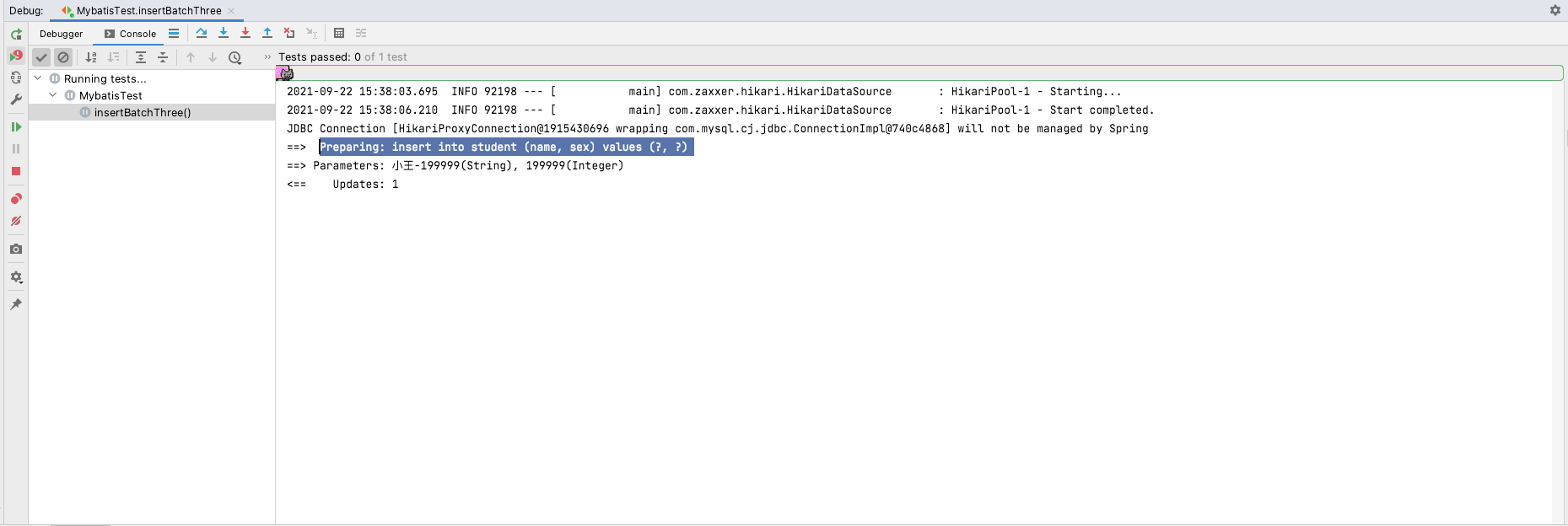The image size is (1568, 526).
Task: Click the console vertical scrollbar
Action: (1559, 302)
